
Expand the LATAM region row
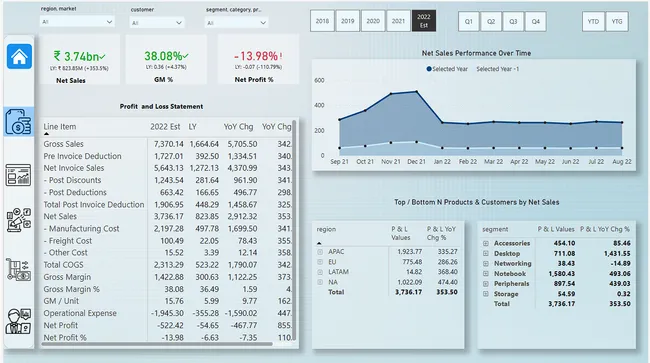320,272
